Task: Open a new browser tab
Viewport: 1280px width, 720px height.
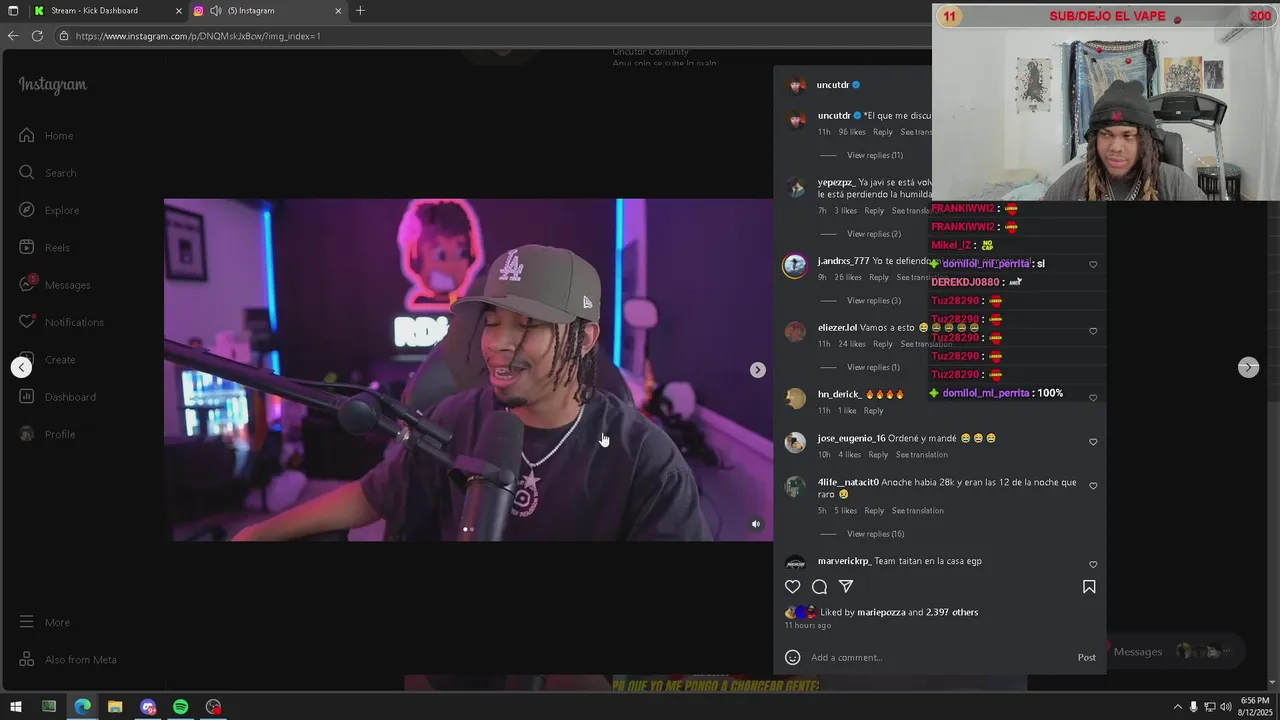Action: [360, 11]
